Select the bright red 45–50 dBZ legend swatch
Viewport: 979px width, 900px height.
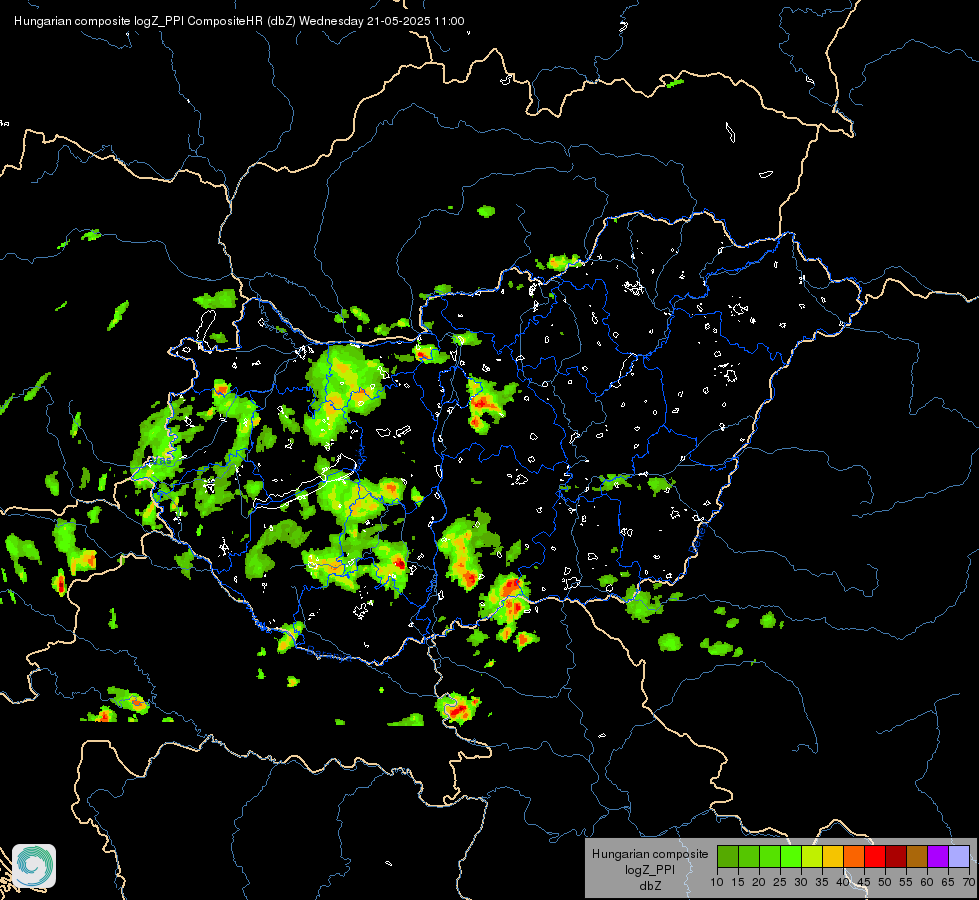(x=875, y=856)
